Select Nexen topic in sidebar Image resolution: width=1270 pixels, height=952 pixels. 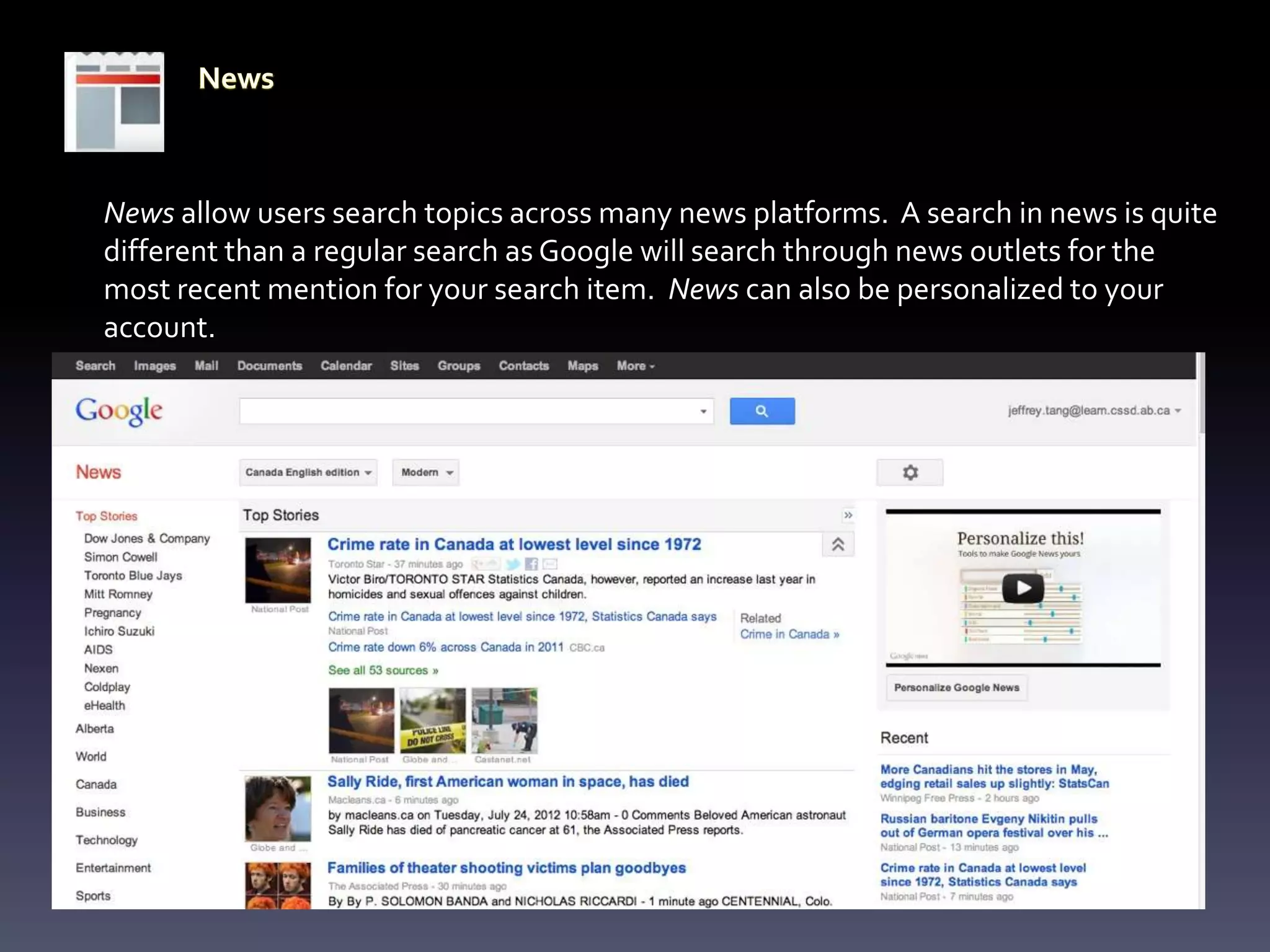[101, 668]
